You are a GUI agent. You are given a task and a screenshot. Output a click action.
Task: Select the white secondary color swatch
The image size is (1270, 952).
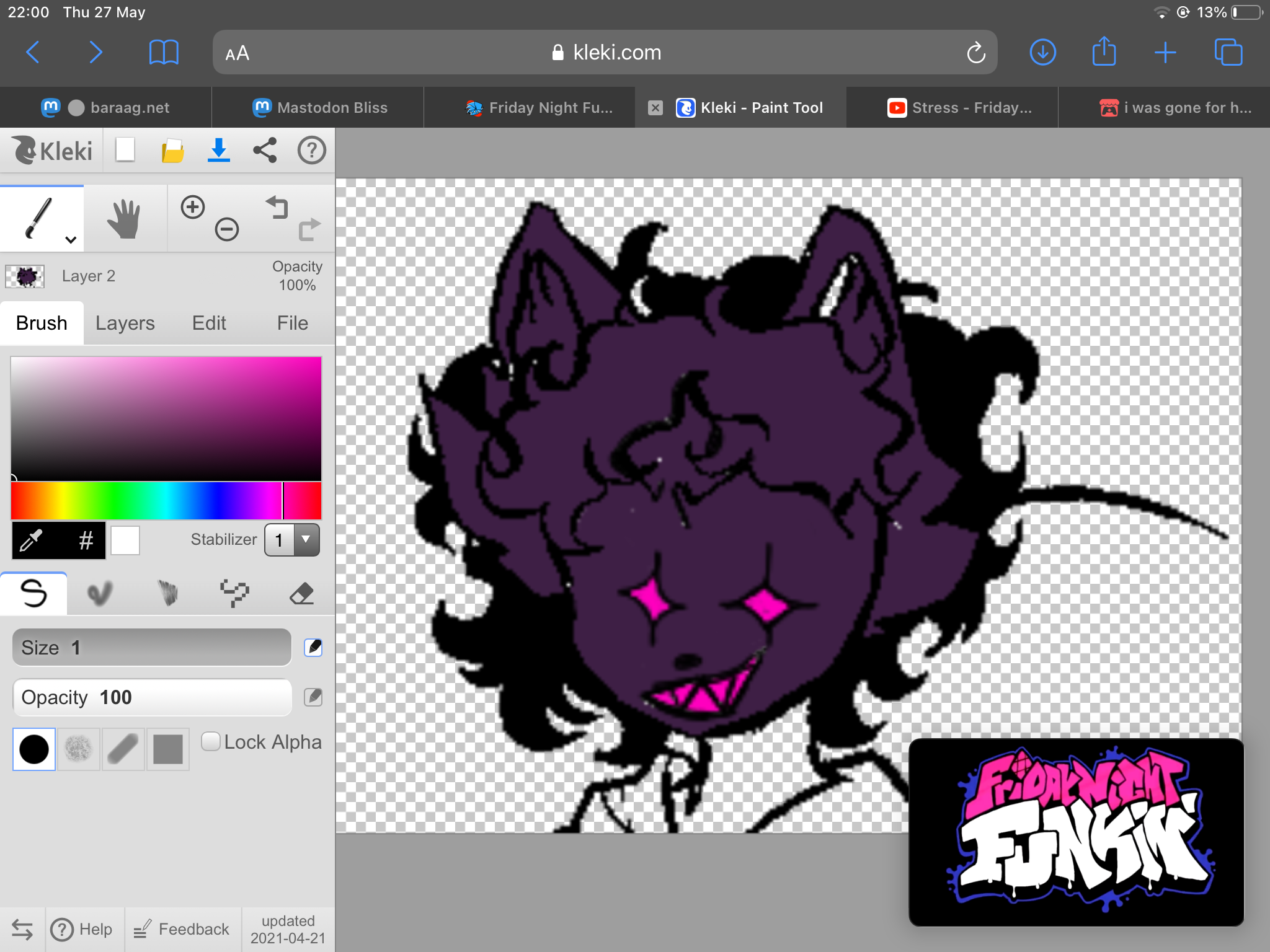click(125, 540)
